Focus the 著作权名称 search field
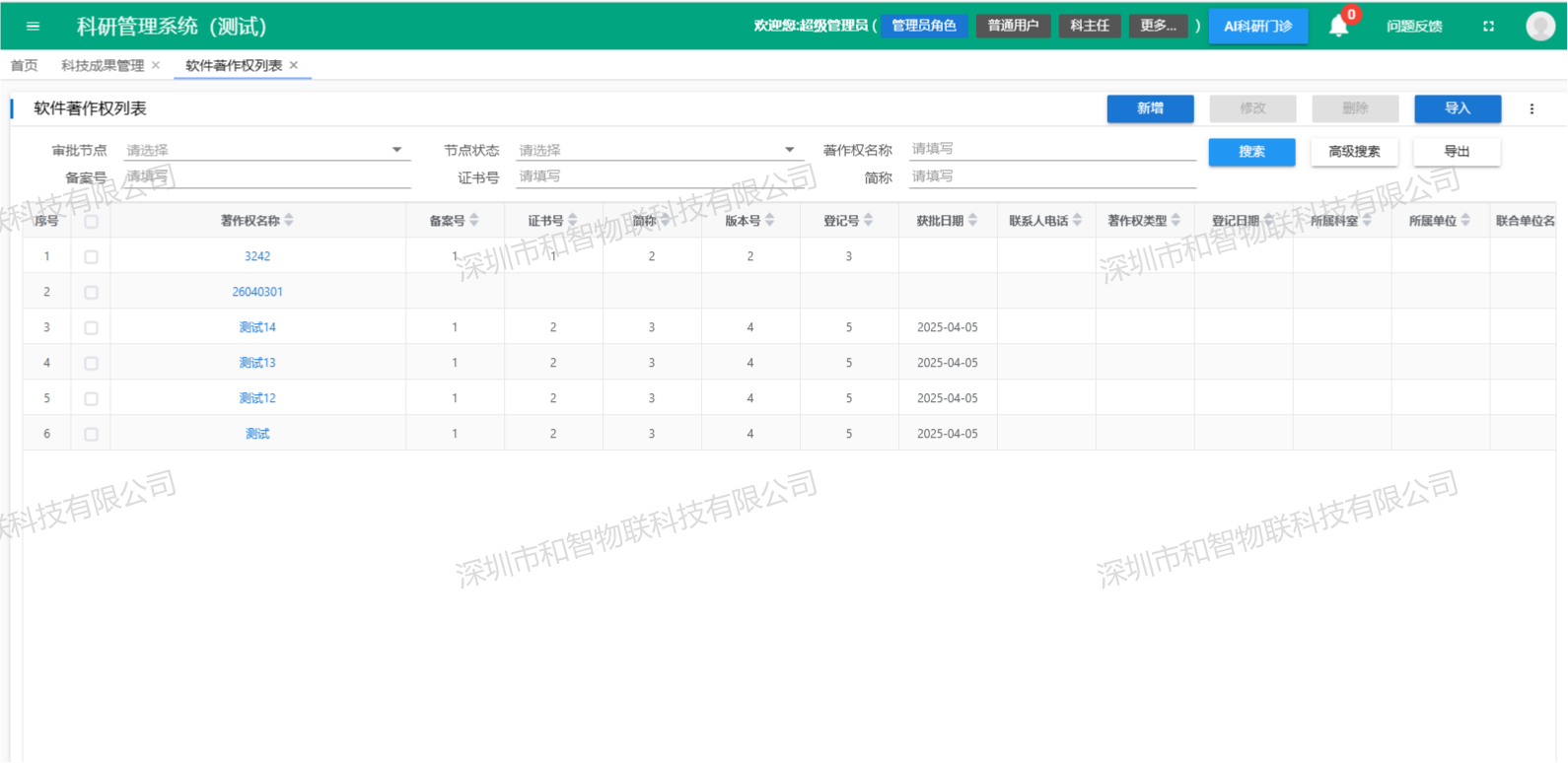 coord(1052,149)
